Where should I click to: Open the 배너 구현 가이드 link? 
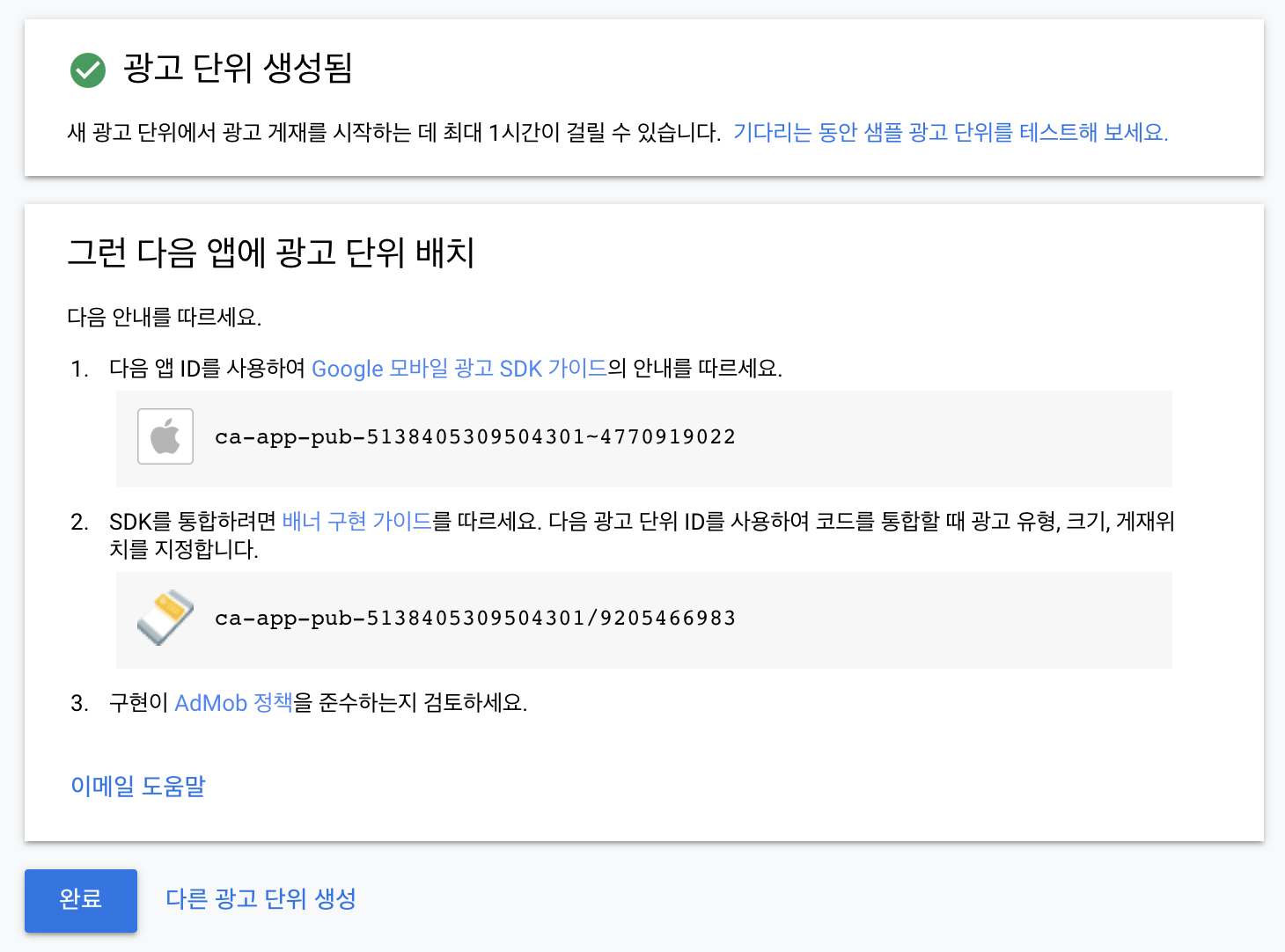pyautogui.click(x=357, y=521)
